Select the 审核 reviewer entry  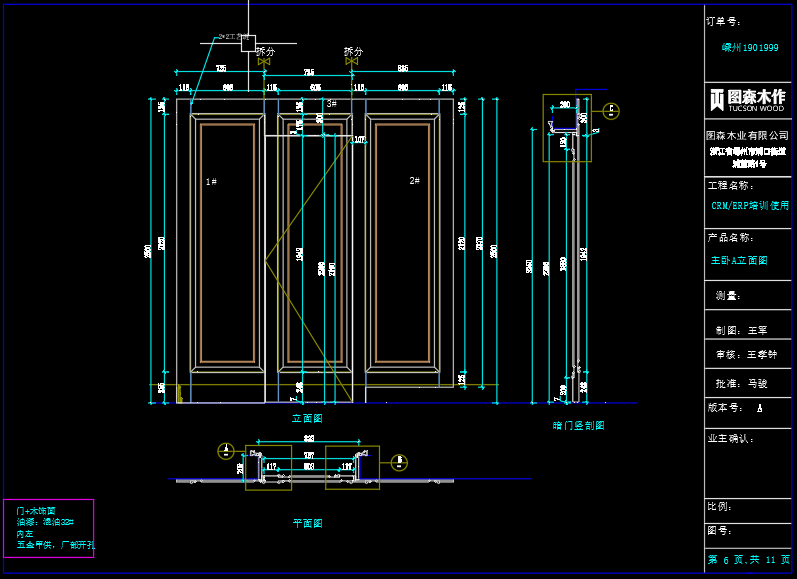coord(747,354)
